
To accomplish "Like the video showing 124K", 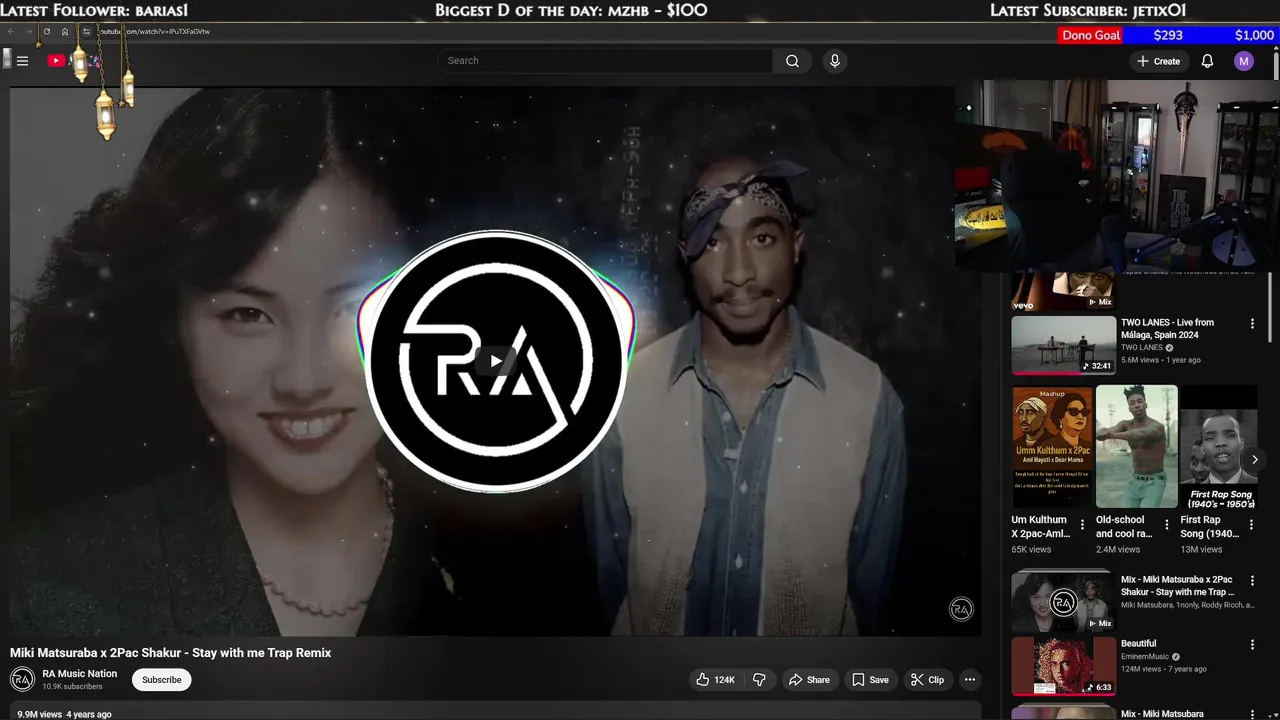I will 715,680.
